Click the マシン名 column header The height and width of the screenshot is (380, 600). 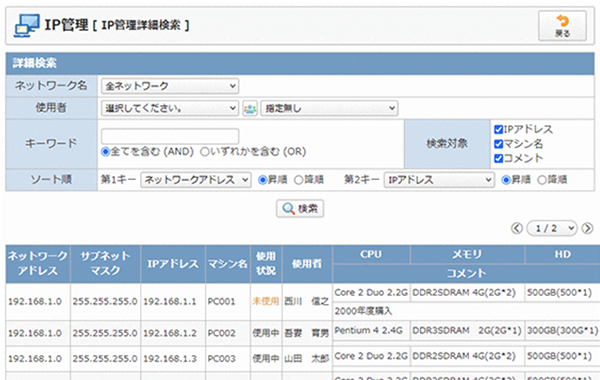(228, 264)
